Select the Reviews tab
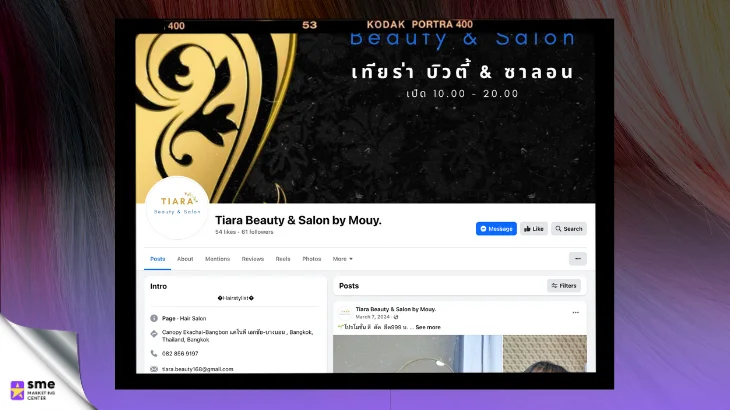This screenshot has width=730, height=410. 253,259
